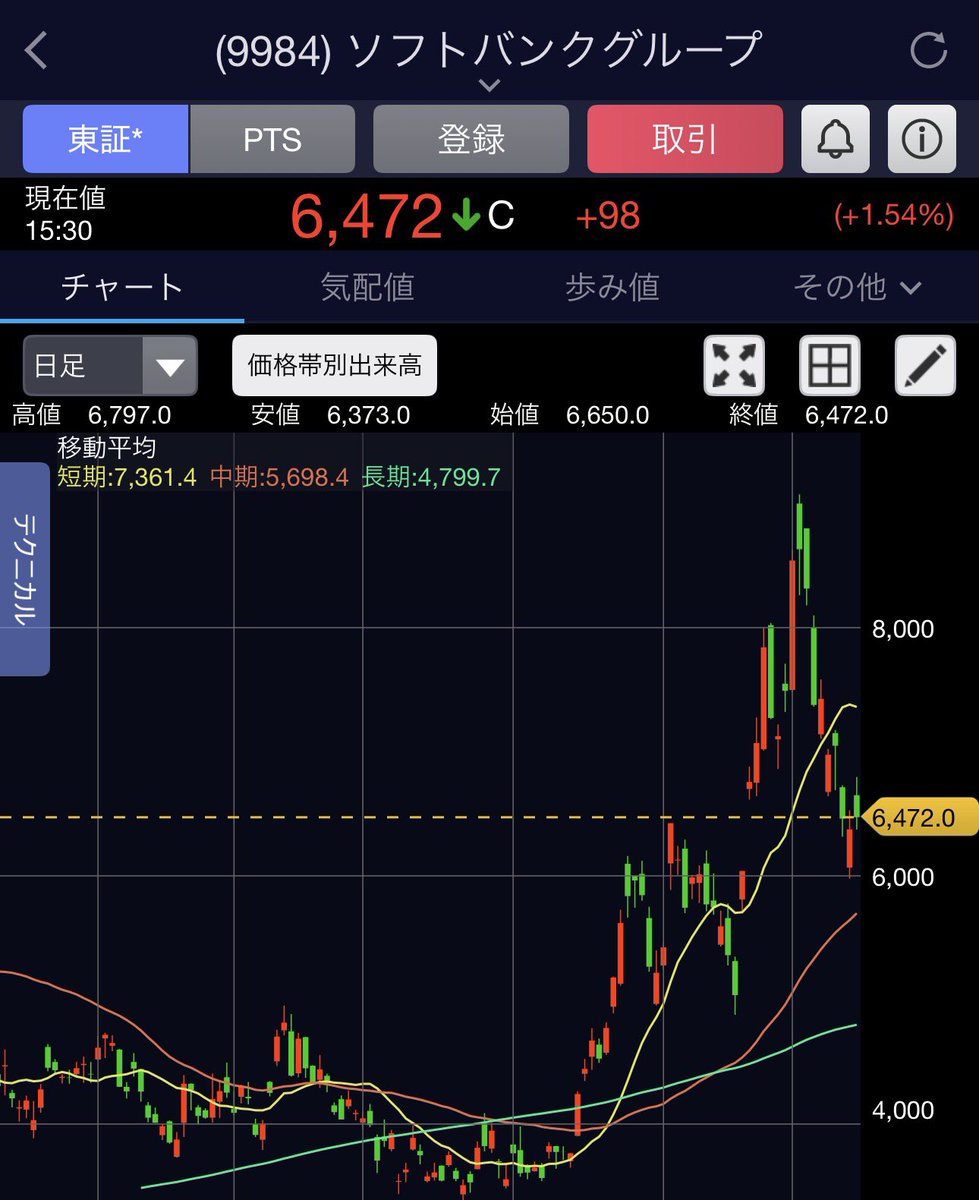
Task: Open the 気配値 tab
Action: pyautogui.click(x=367, y=288)
